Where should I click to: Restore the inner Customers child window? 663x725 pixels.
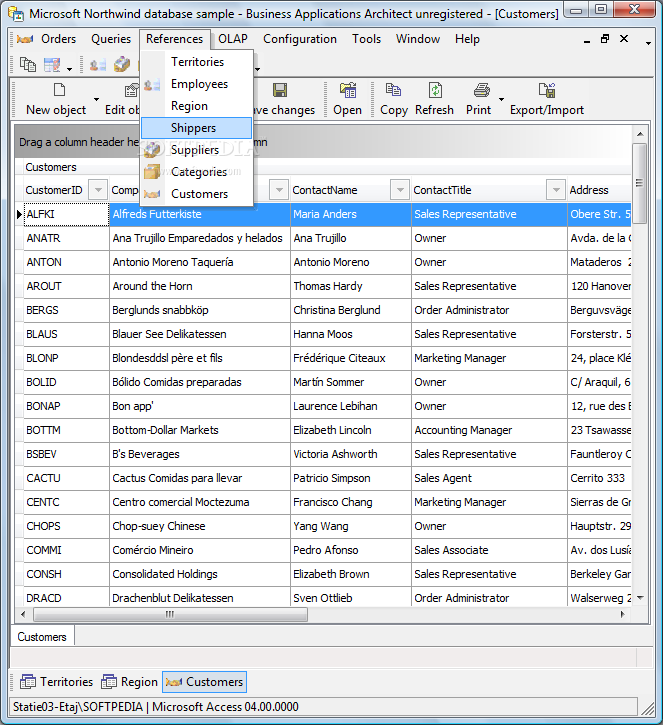coord(605,39)
